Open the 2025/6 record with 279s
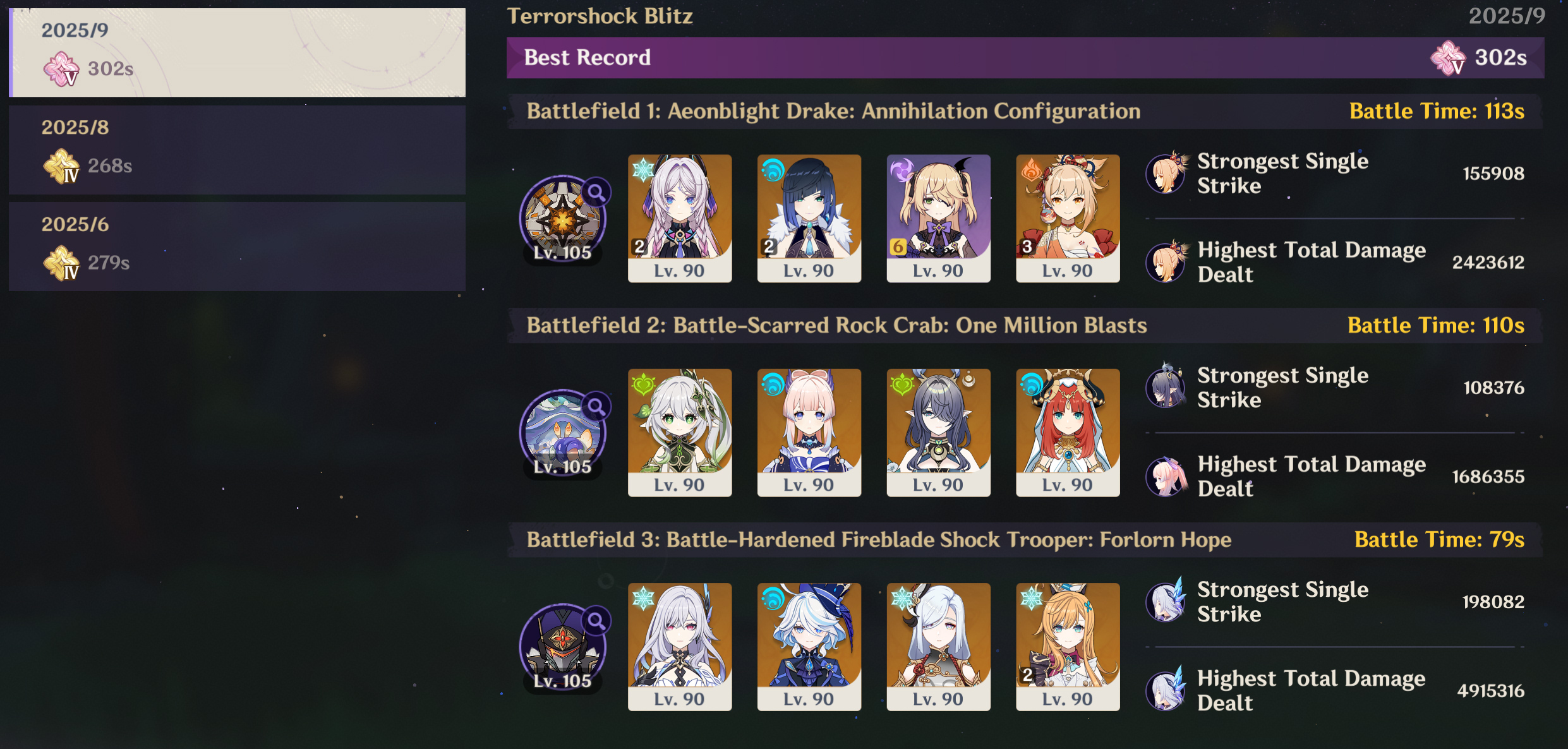 238,247
